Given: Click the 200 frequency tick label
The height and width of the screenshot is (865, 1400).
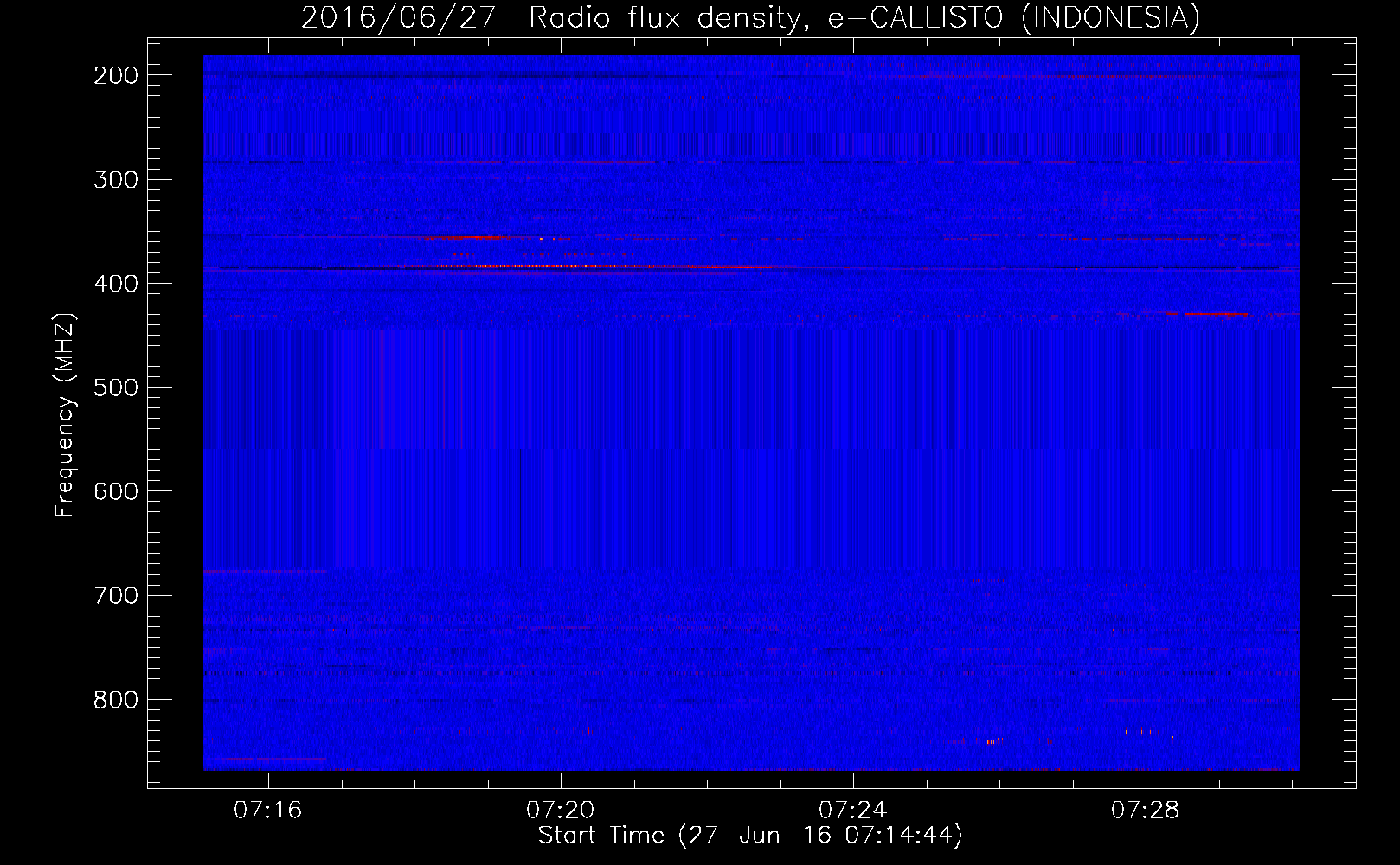Looking at the screenshot, I should [116, 75].
